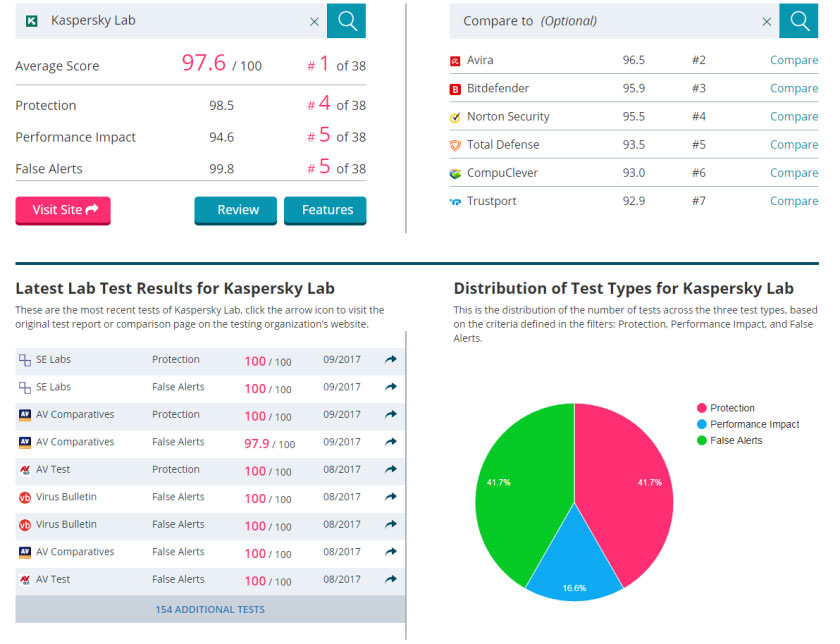Viewport: 840px width, 644px height.
Task: Clear the Kaspersky Lab search field
Action: pyautogui.click(x=314, y=21)
